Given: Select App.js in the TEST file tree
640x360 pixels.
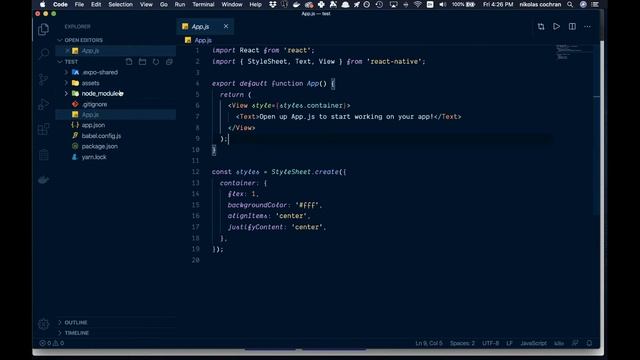Looking at the screenshot, I should (x=90, y=115).
